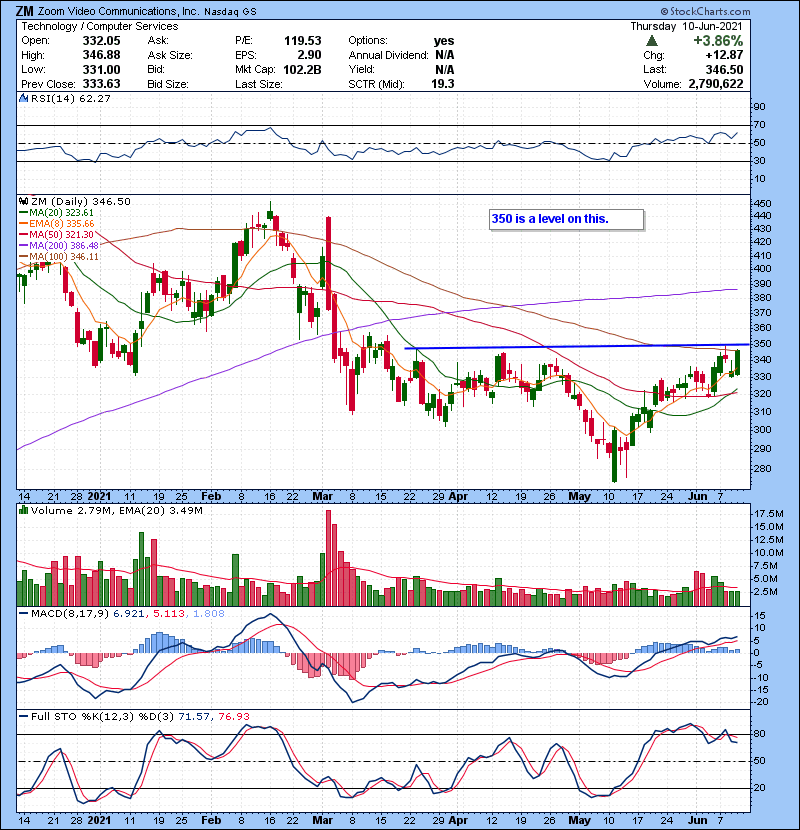This screenshot has height=830, width=800.
Task: Select the '350 is a level on this.' annotation
Action: 567,219
